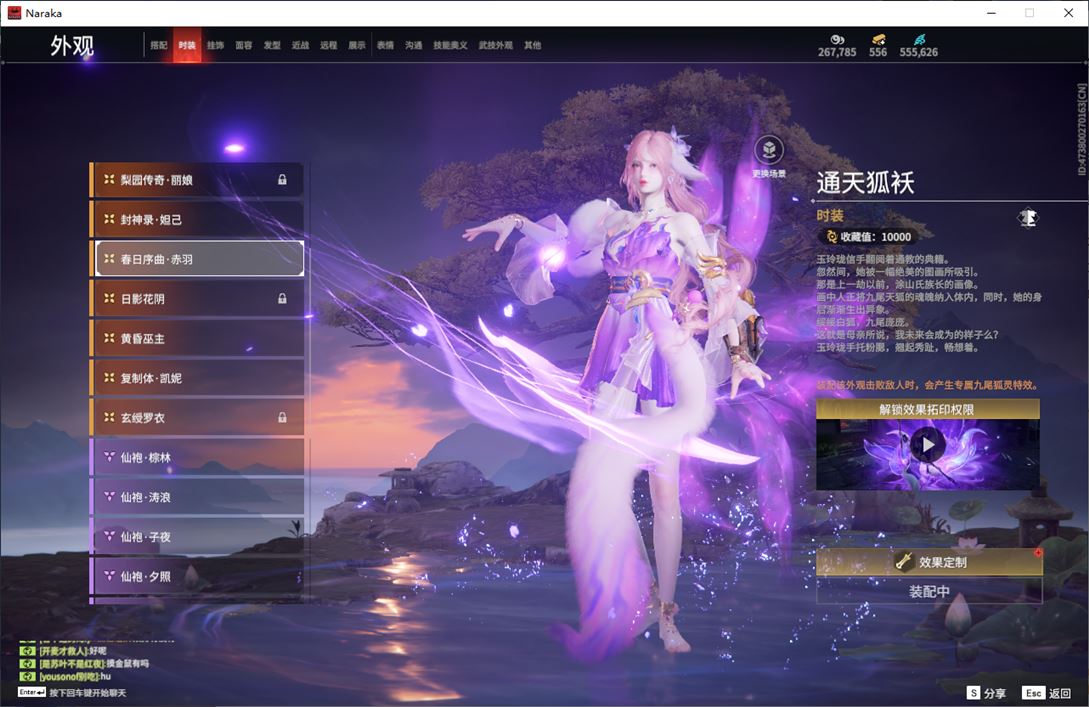Click the chat channel icon beside 开麦才救人
Screen dimensions: 1089x707
point(28,651)
